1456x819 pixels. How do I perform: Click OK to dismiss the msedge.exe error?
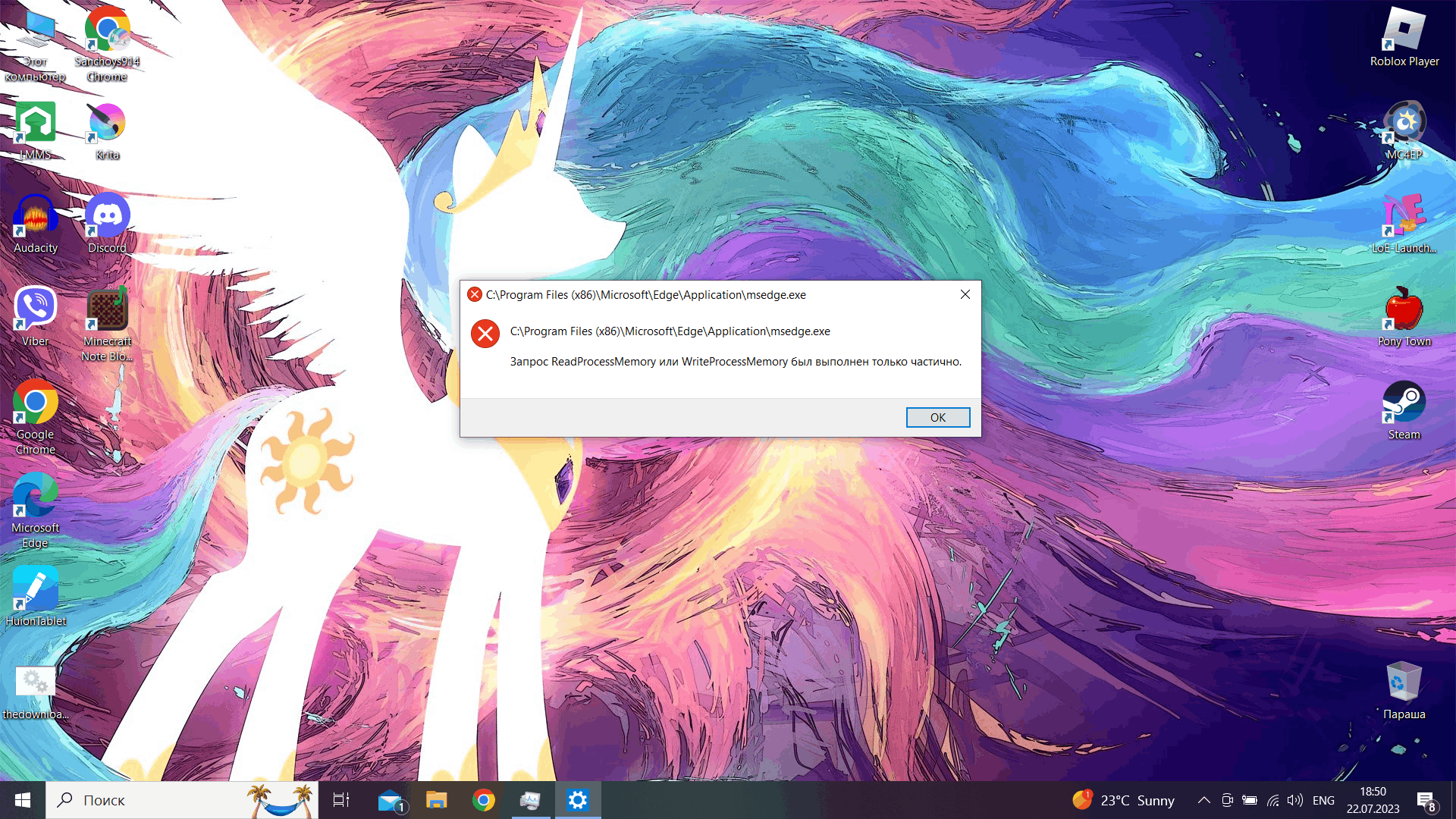(x=937, y=417)
